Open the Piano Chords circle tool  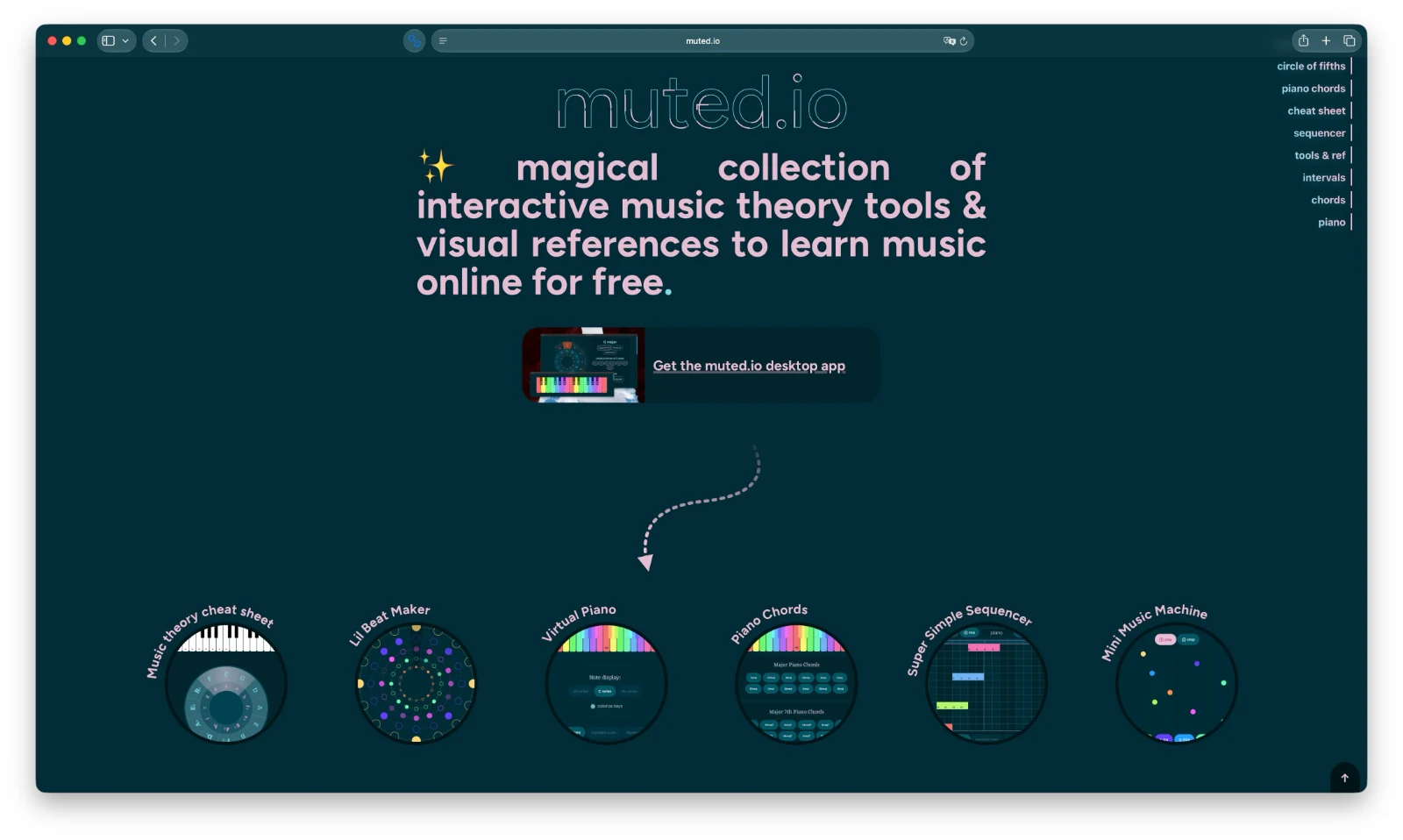(x=796, y=683)
